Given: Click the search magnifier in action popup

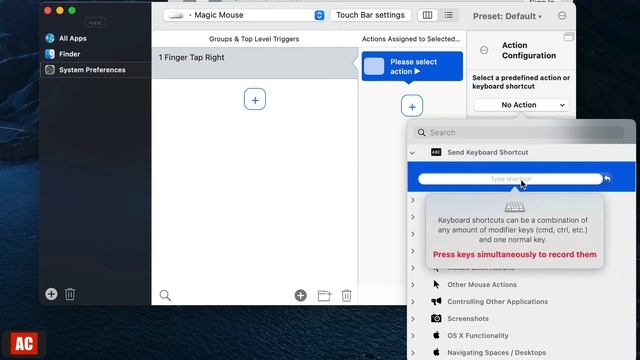Looking at the screenshot, I should pos(421,132).
